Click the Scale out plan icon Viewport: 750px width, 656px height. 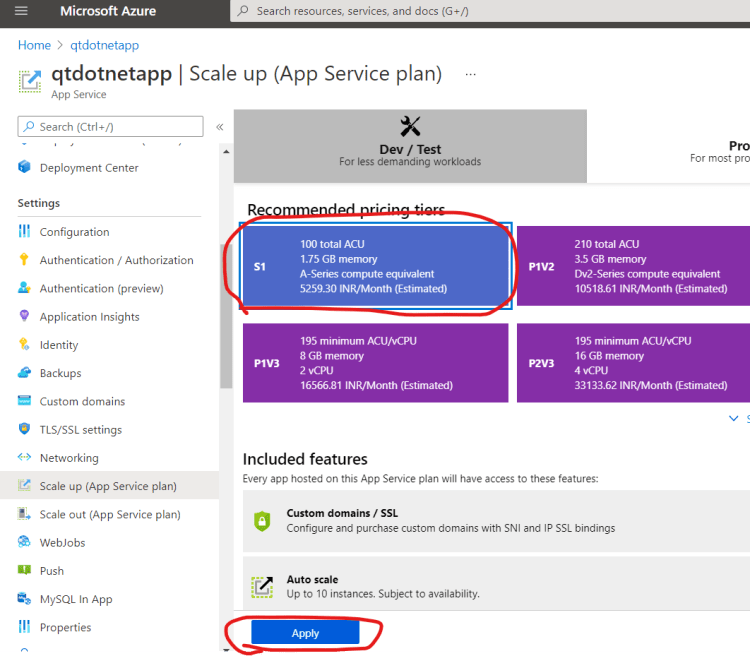click(24, 513)
